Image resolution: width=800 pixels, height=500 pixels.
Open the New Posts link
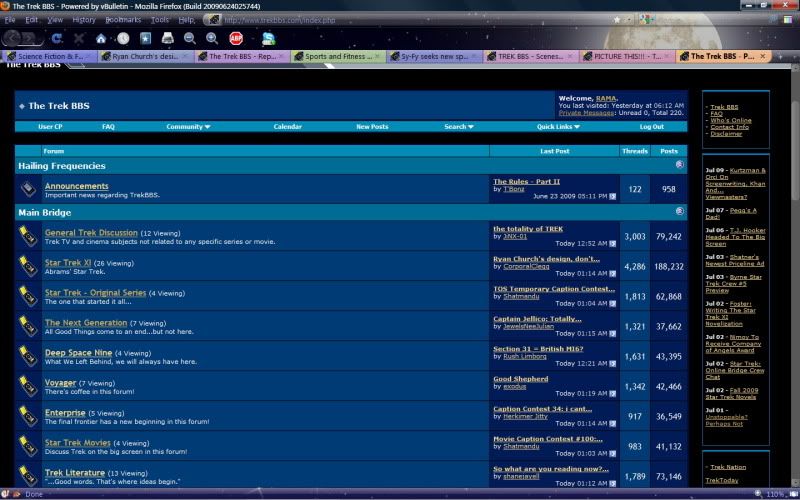(x=372, y=127)
